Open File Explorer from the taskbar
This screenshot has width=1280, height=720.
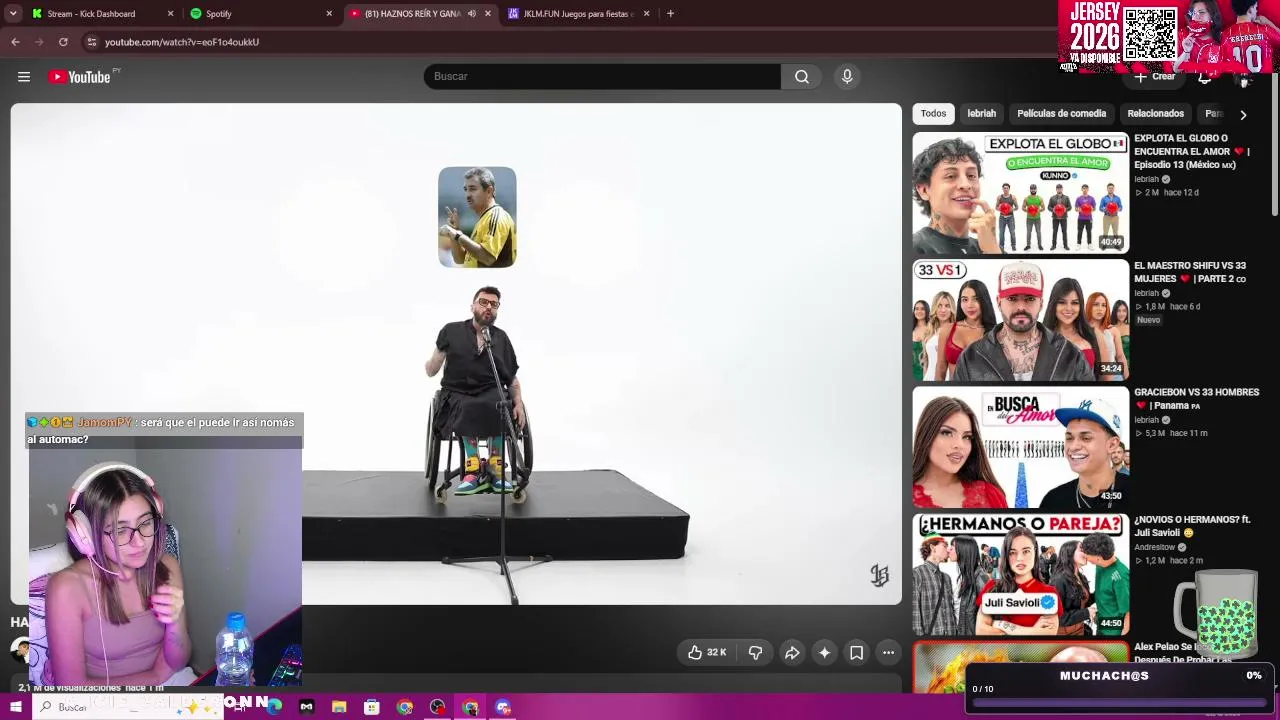[x=339, y=707]
